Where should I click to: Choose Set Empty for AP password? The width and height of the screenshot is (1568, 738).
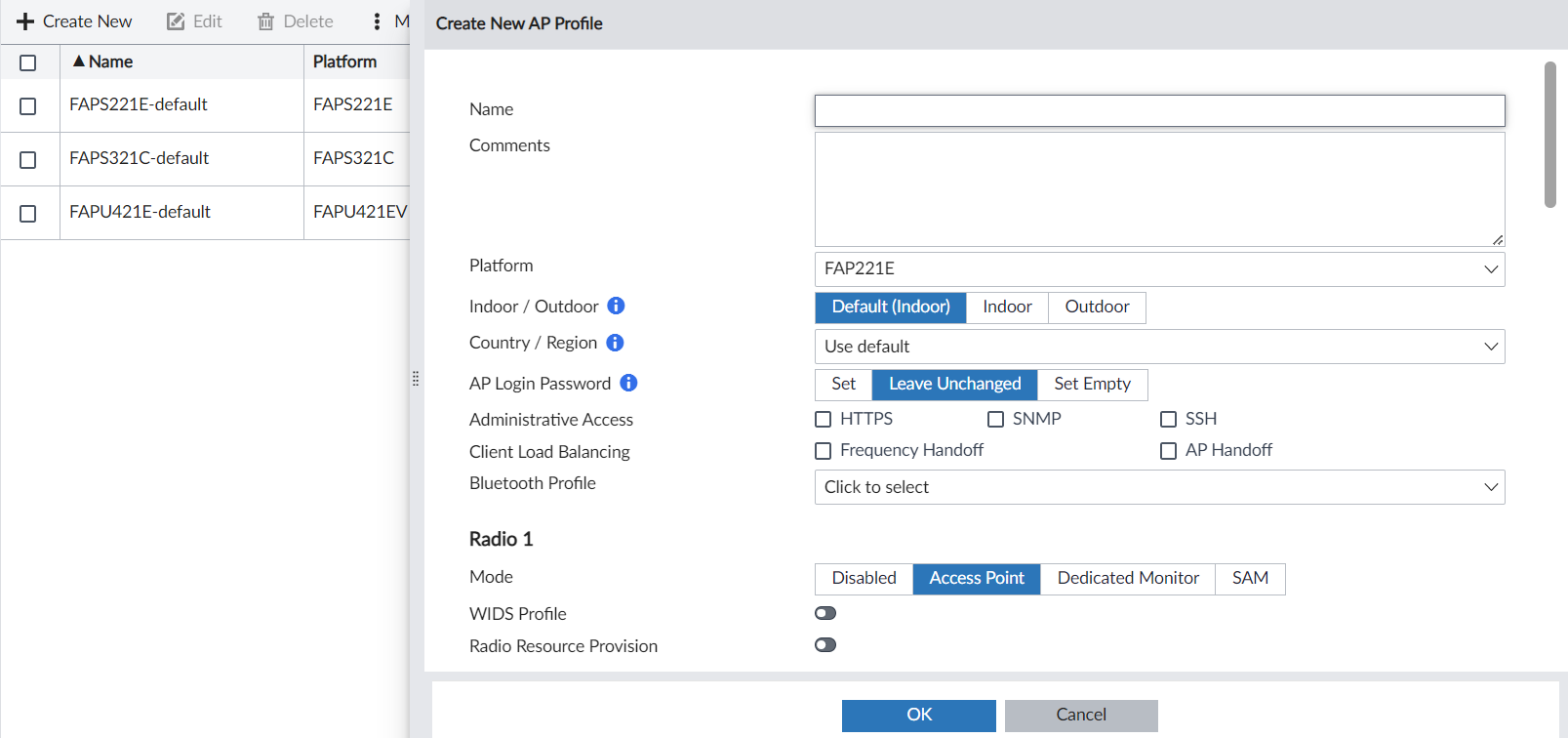1093,385
